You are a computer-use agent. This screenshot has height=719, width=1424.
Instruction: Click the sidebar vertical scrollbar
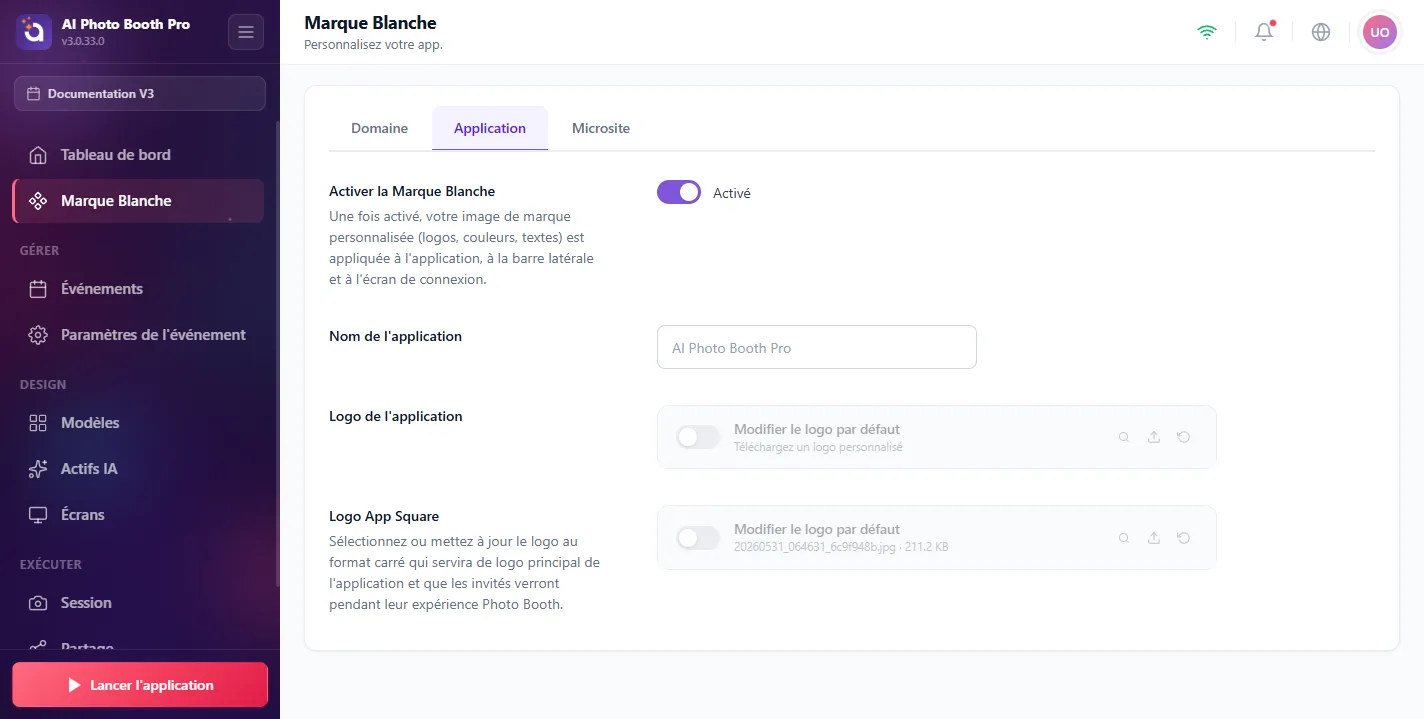277,352
